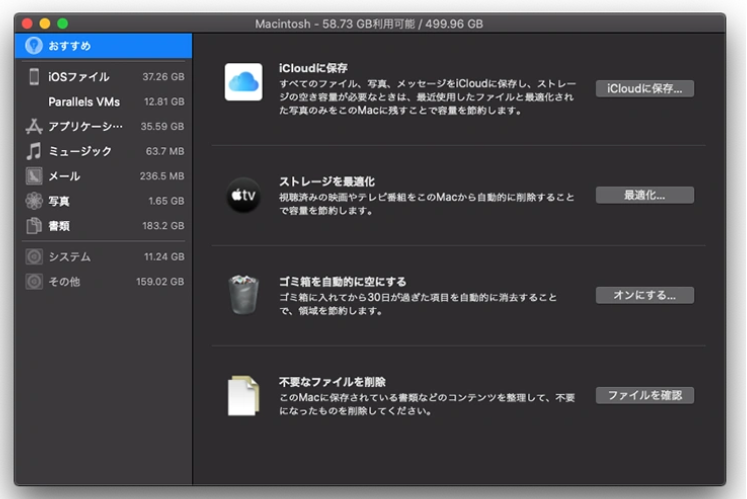Click the その他 gear icon
Image resolution: width=747 pixels, height=499 pixels.
pos(34,282)
